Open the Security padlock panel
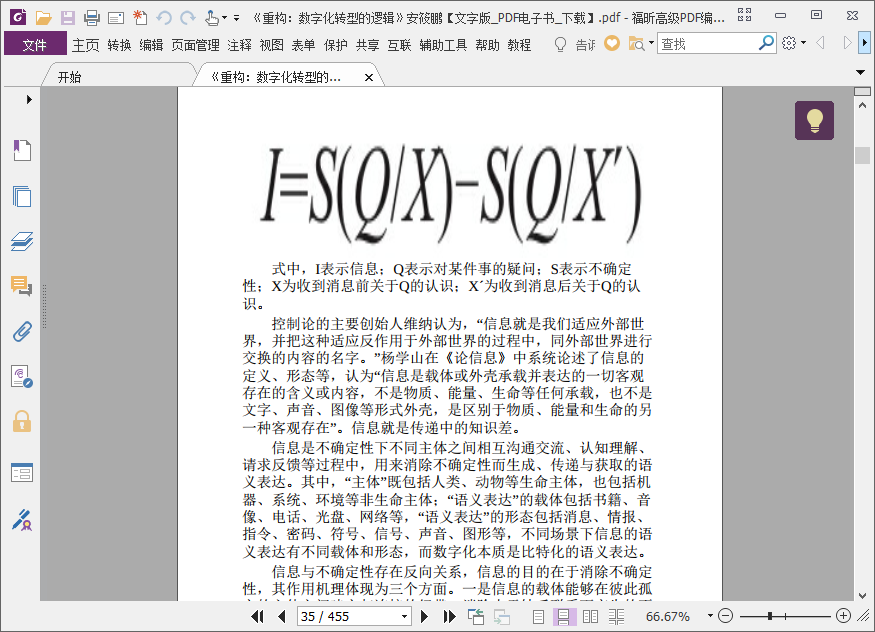The image size is (875, 632). click(22, 422)
